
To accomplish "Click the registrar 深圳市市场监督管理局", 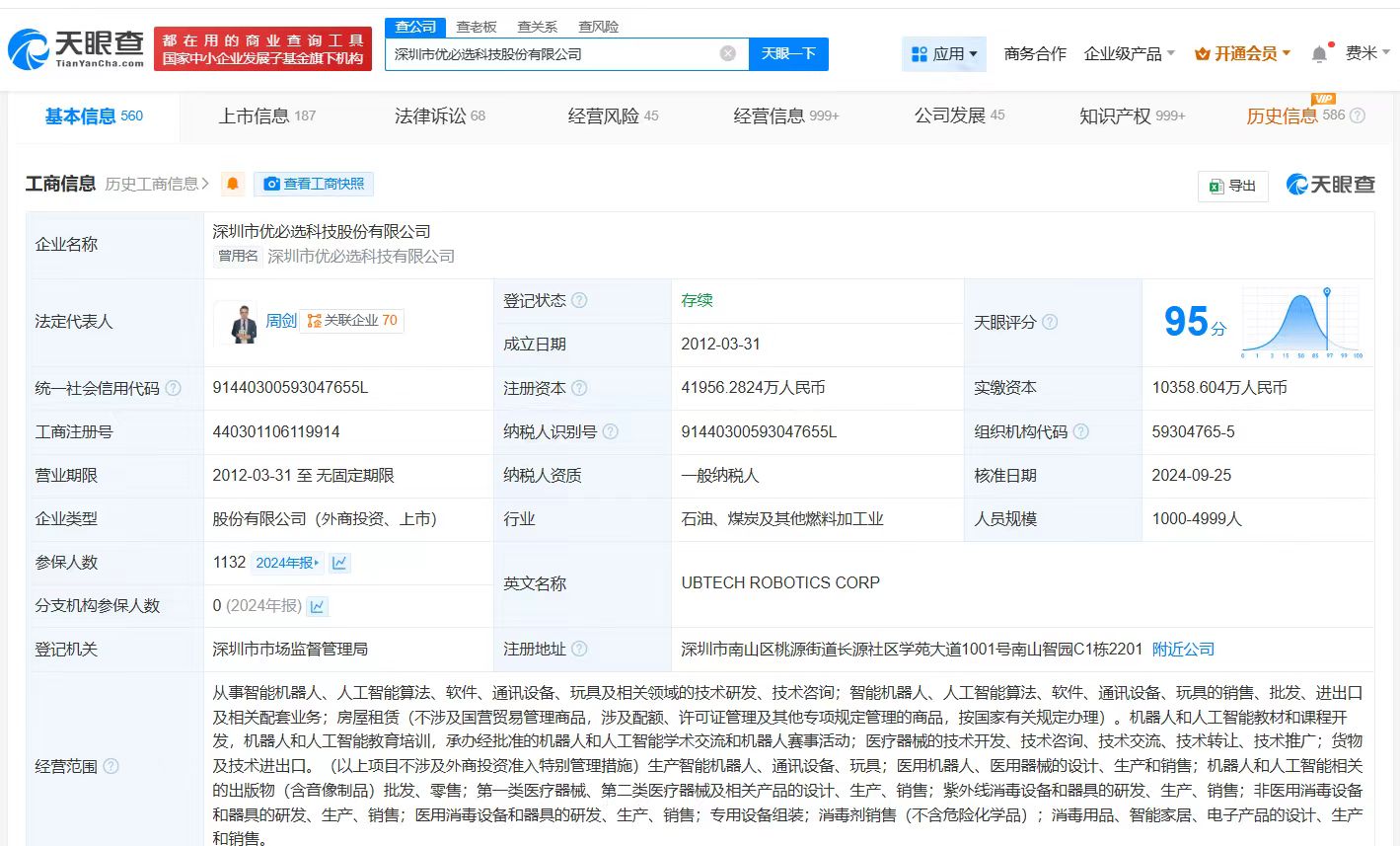I will [x=290, y=649].
